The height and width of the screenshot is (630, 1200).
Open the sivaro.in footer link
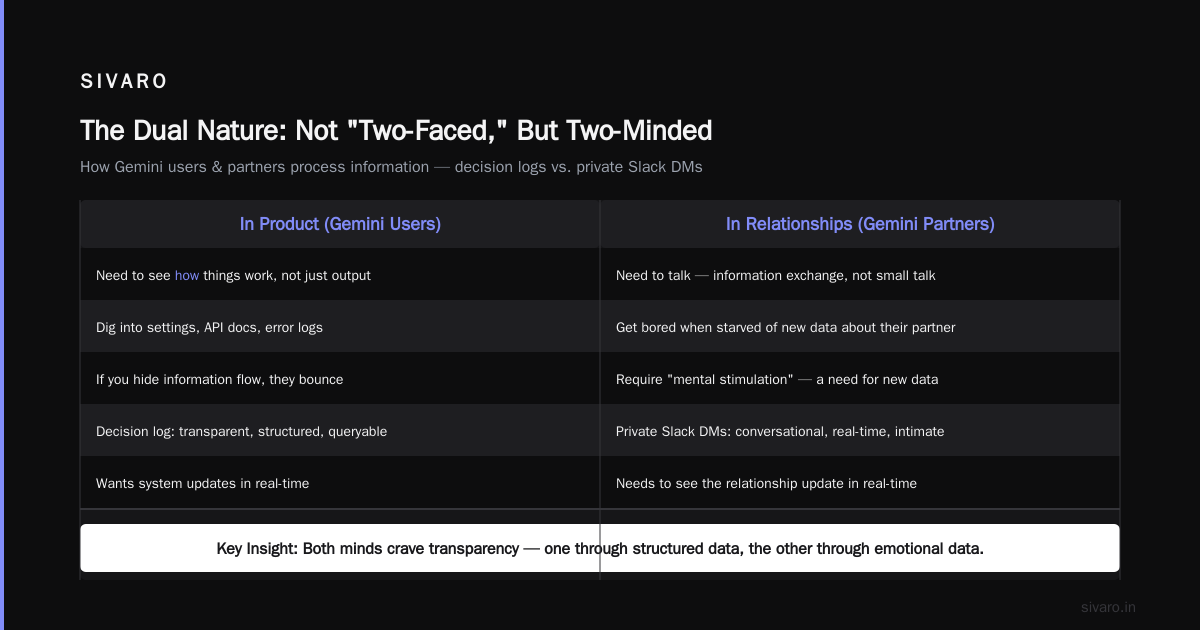pos(1108,607)
